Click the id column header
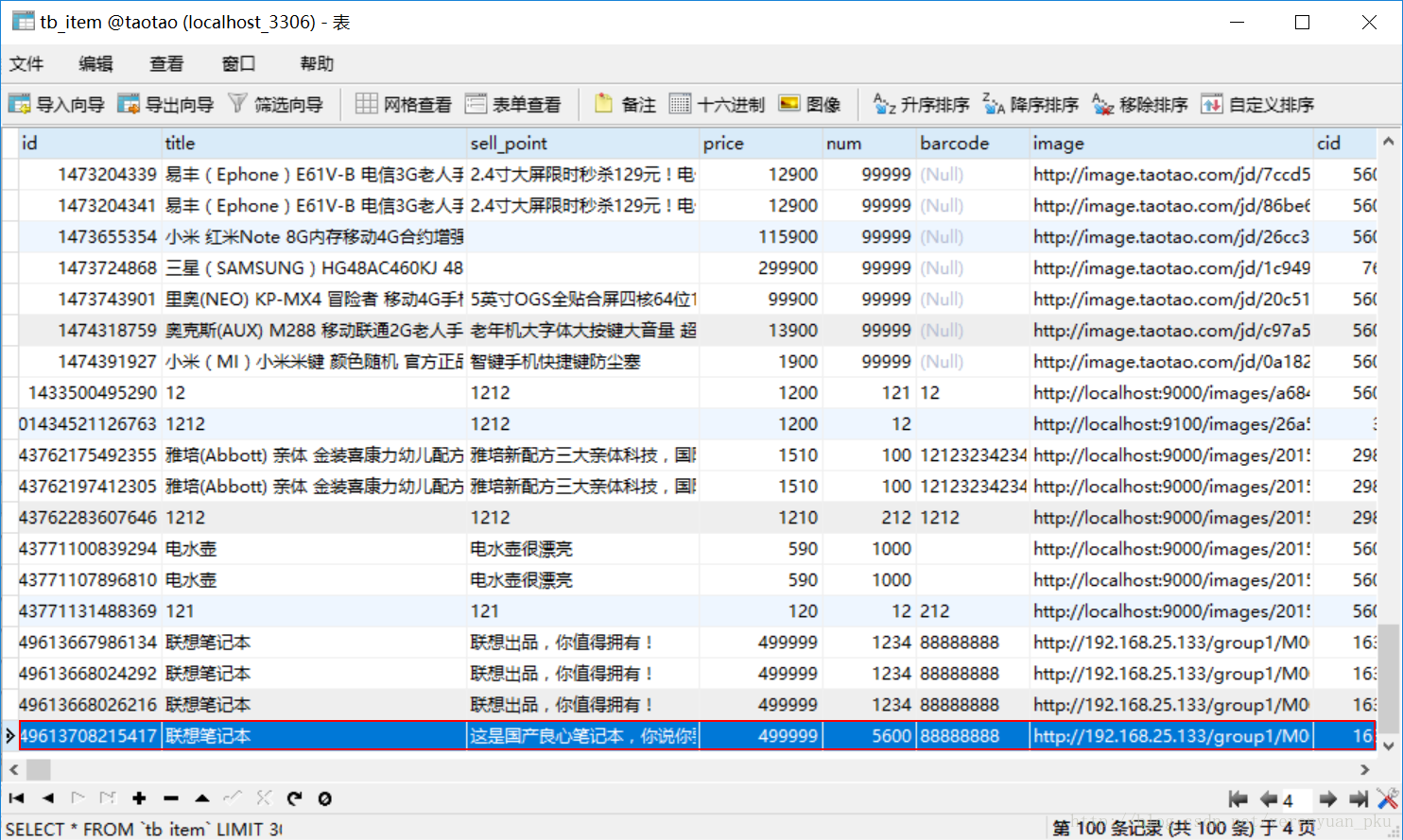The height and width of the screenshot is (840, 1403). [x=91, y=143]
